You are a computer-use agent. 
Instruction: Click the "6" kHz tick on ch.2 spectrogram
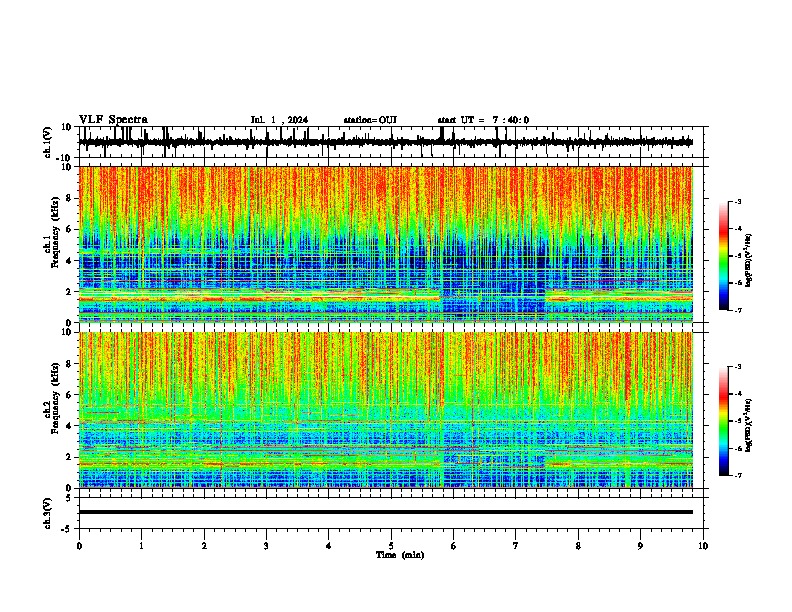click(x=69, y=395)
